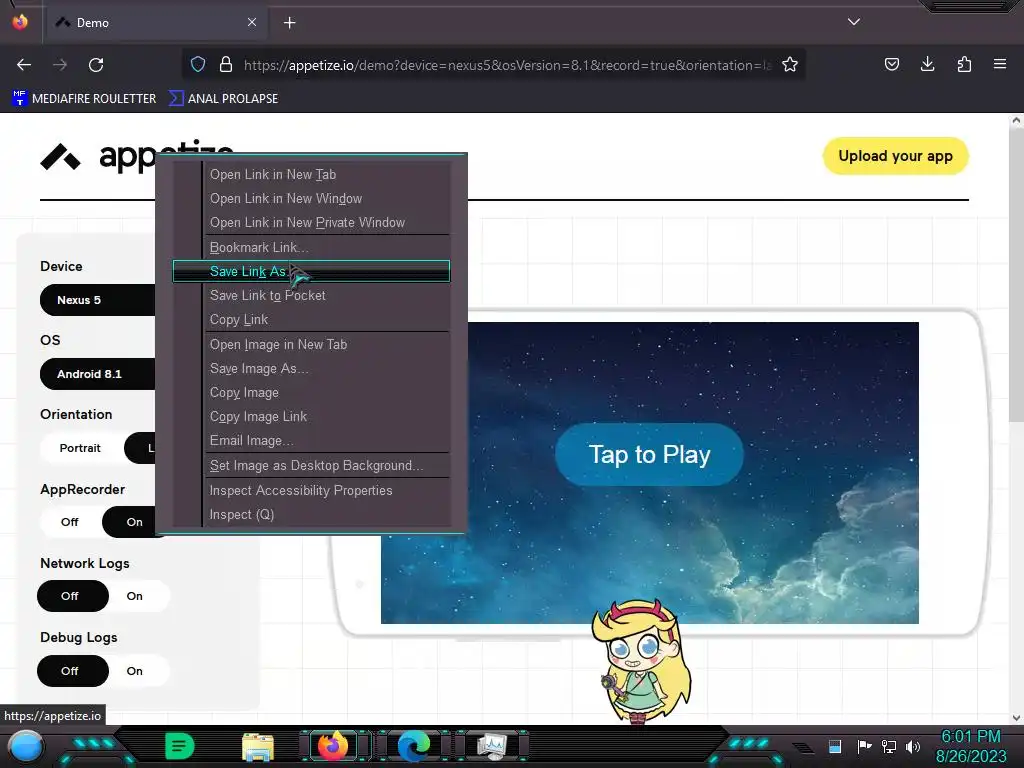Screen dimensions: 1024x768
Task: Open site security lock info
Action: click(226, 65)
